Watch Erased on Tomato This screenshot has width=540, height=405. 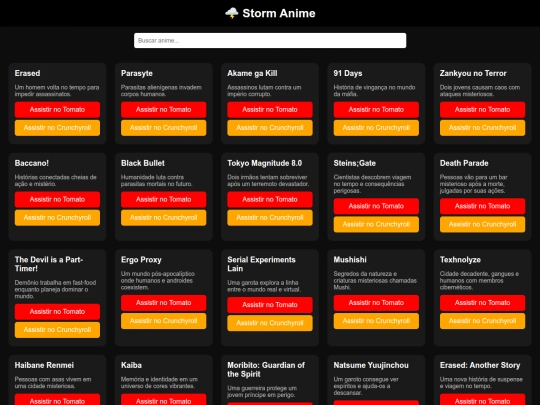tap(57, 110)
